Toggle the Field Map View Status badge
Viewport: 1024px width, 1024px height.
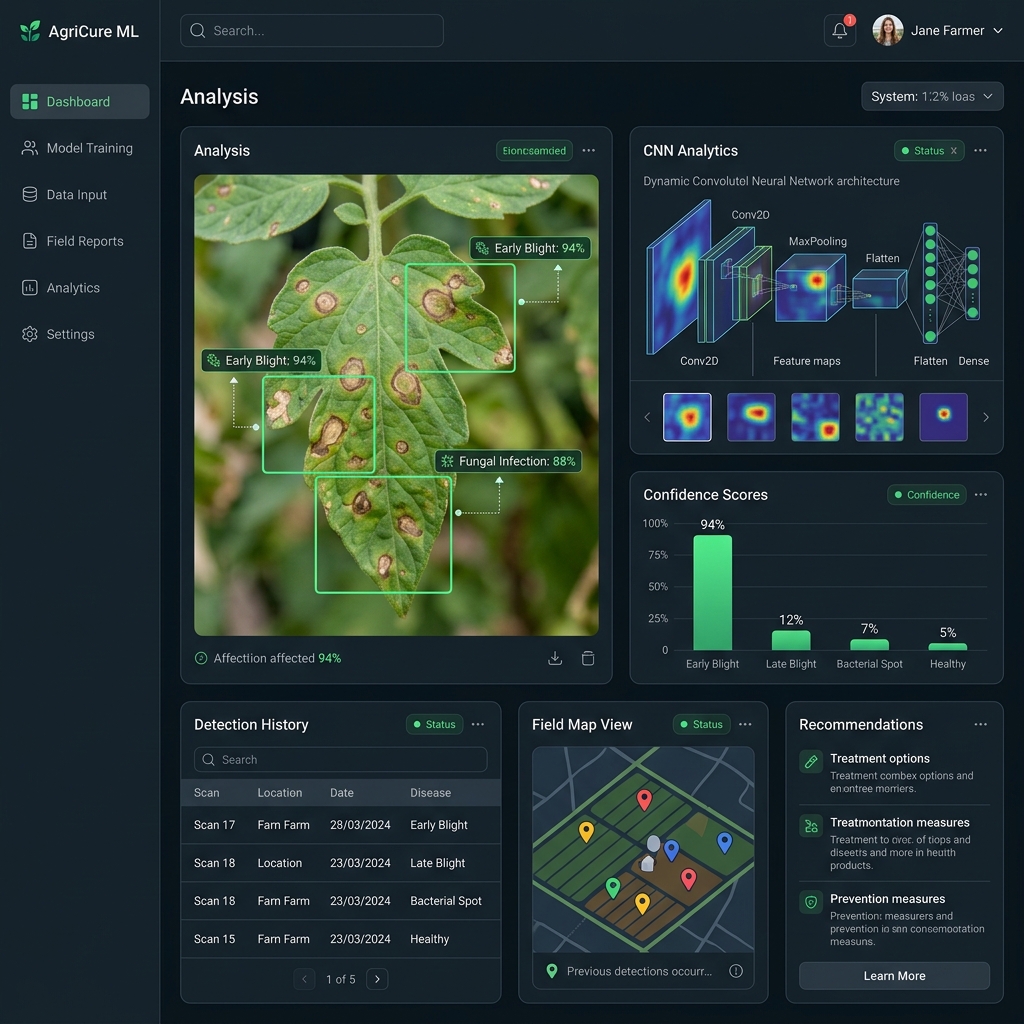pyautogui.click(x=701, y=724)
